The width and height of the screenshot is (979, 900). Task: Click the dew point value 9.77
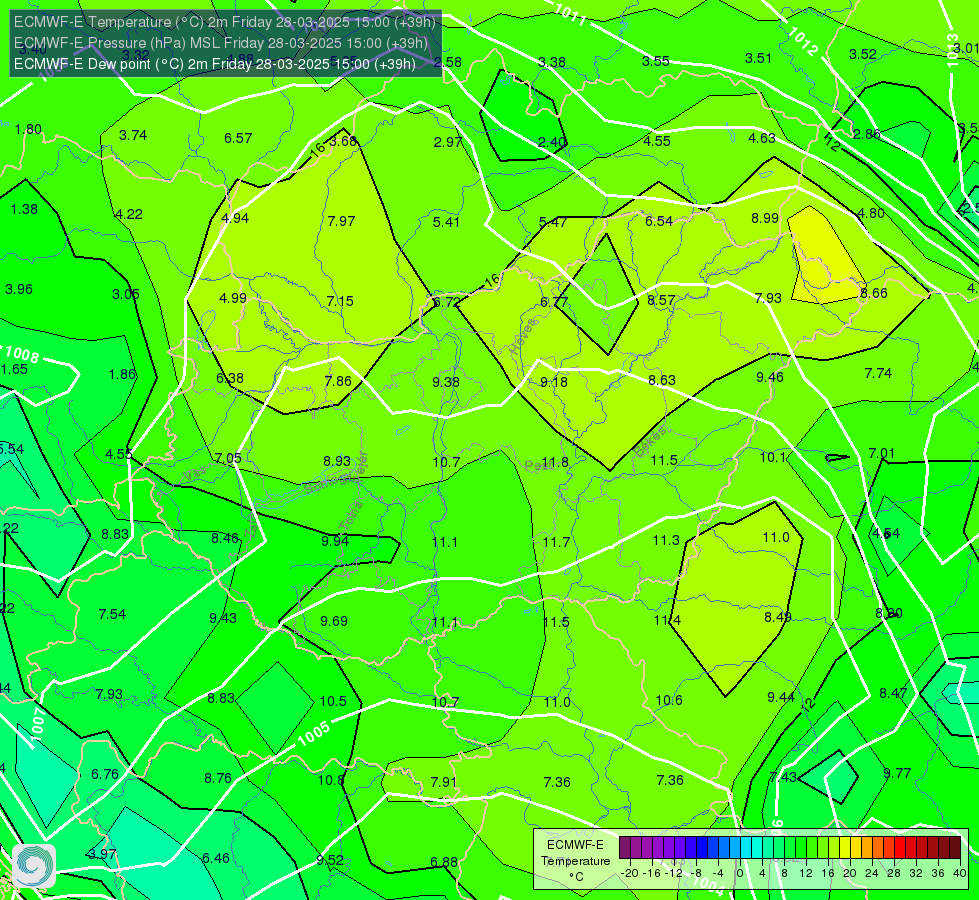(897, 773)
